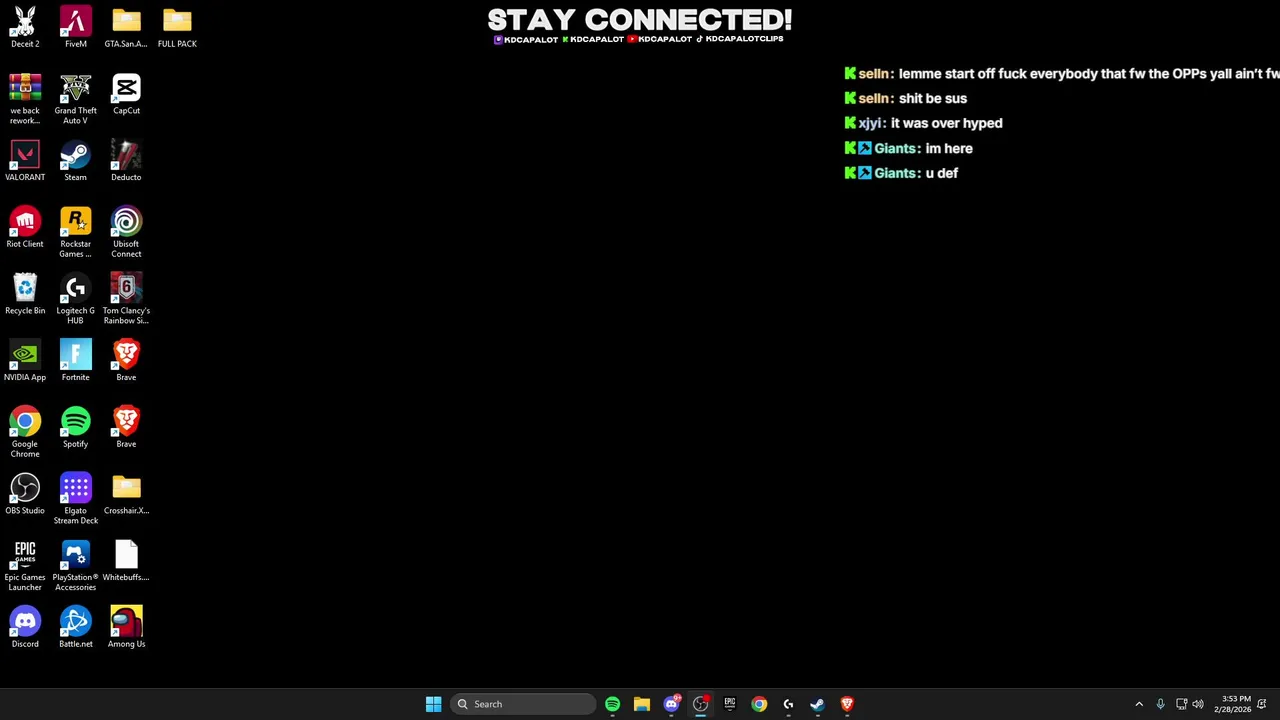This screenshot has width=1280, height=720.
Task: Launch Tom Clancy's Rainbow Six shortcut
Action: tap(126, 298)
